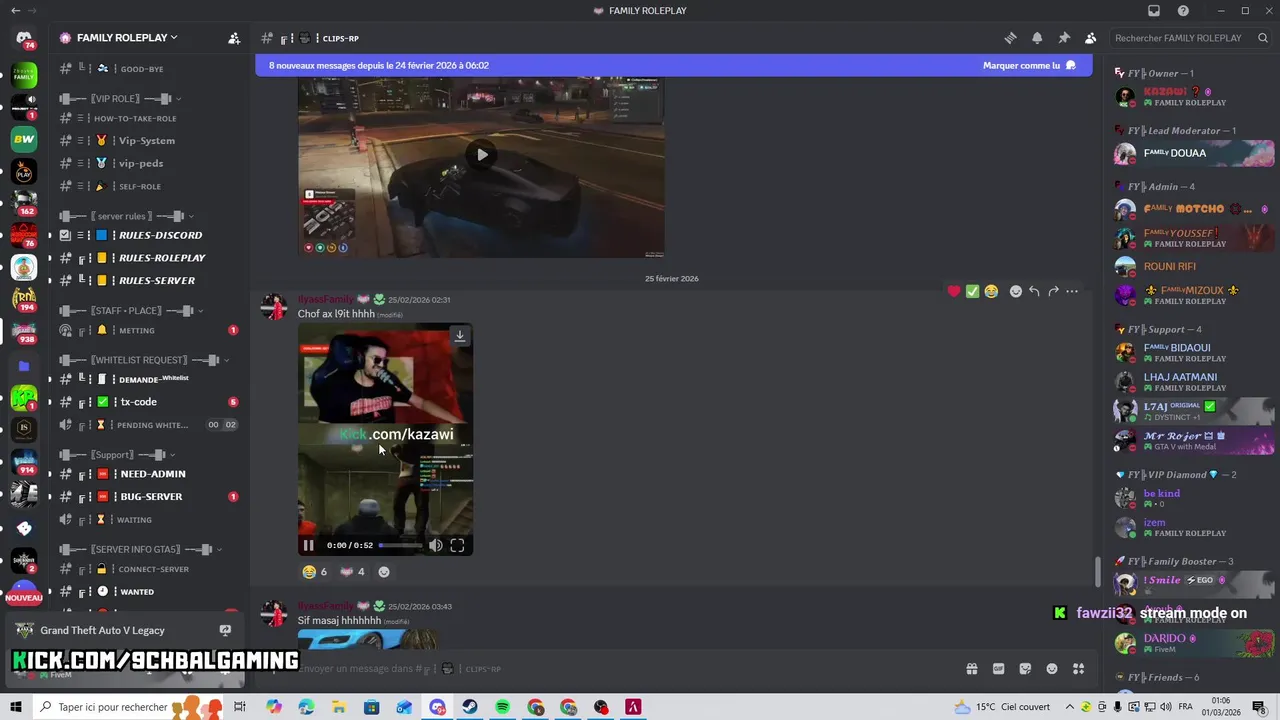Viewport: 1280px width, 720px height.
Task: Play the top GTA car video
Action: pyautogui.click(x=482, y=154)
